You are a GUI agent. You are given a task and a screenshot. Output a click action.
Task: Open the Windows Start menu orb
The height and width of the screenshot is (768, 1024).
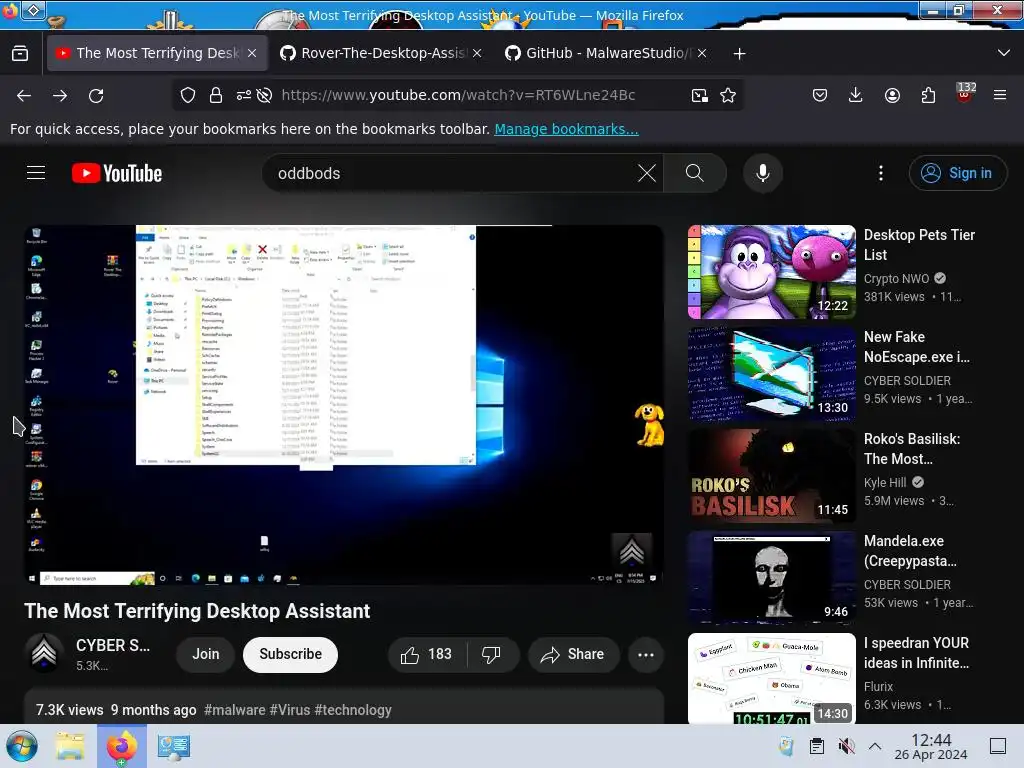pyautogui.click(x=22, y=746)
